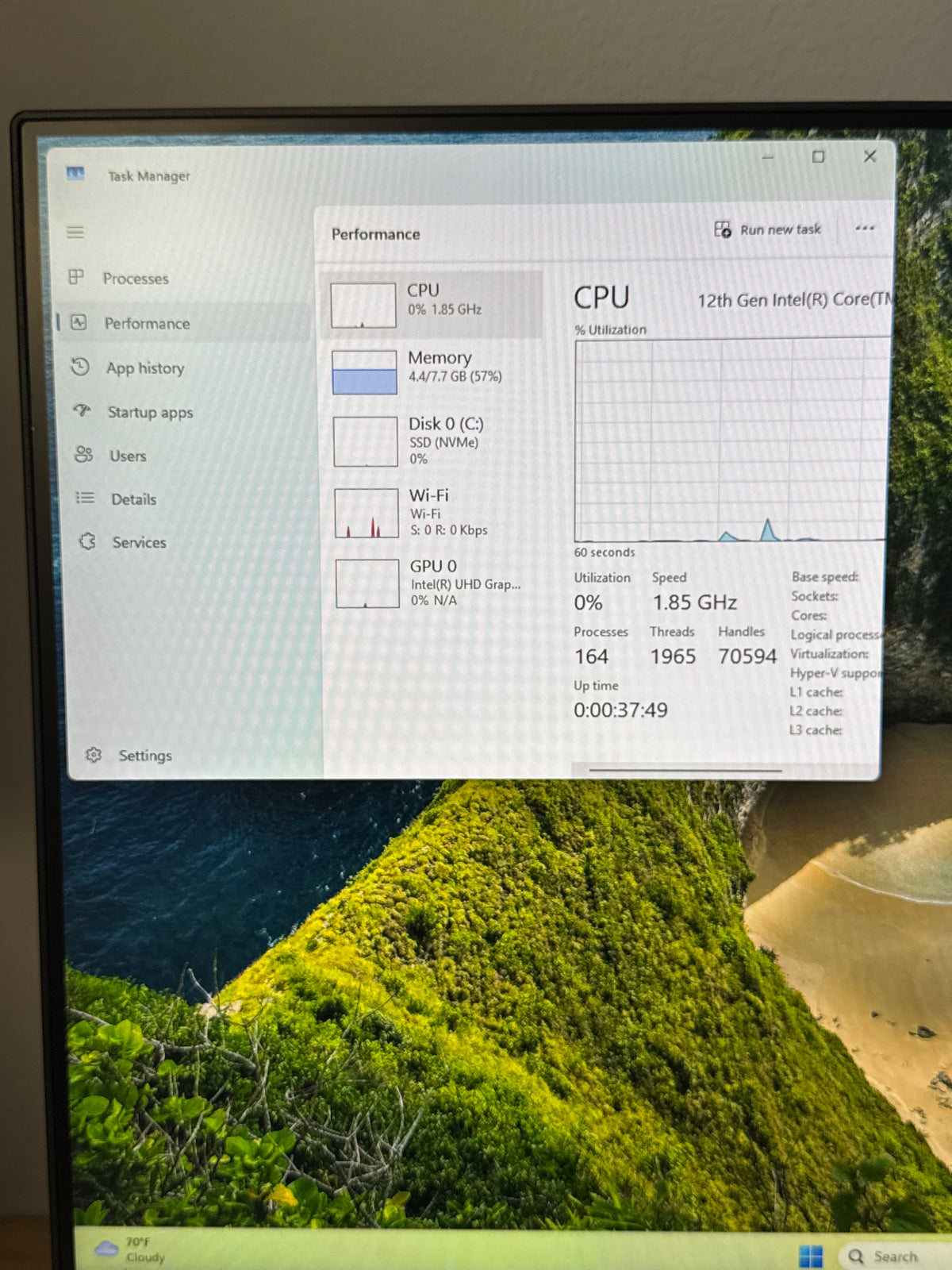Image resolution: width=952 pixels, height=1270 pixels.
Task: Click the 'S: 0 R: 0 Kbps' Wi-Fi text
Action: 449,530
